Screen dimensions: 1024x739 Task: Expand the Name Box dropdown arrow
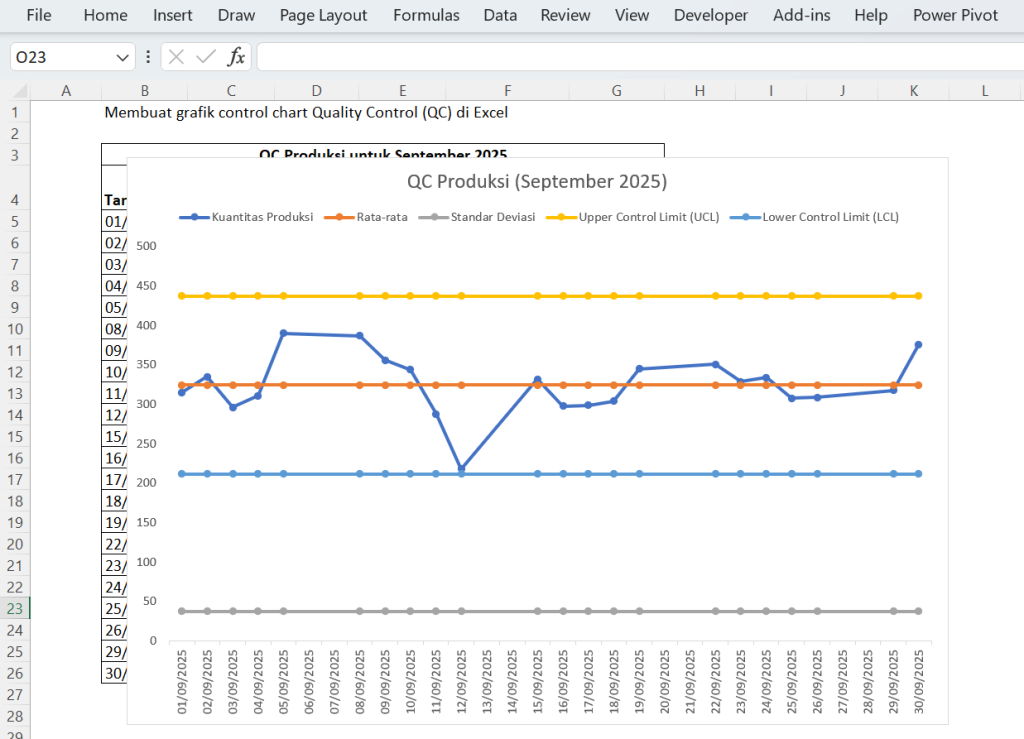(123, 57)
